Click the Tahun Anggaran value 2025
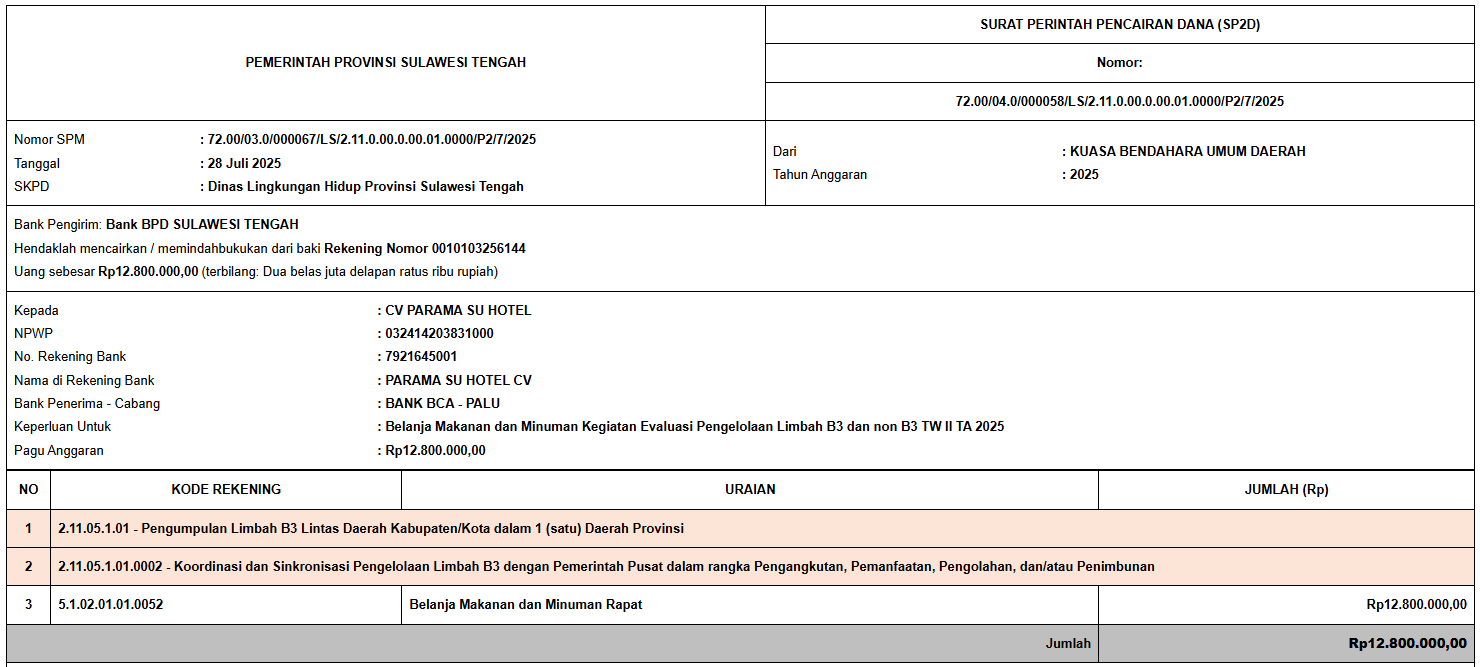The width and height of the screenshot is (1480, 667). pos(1084,174)
